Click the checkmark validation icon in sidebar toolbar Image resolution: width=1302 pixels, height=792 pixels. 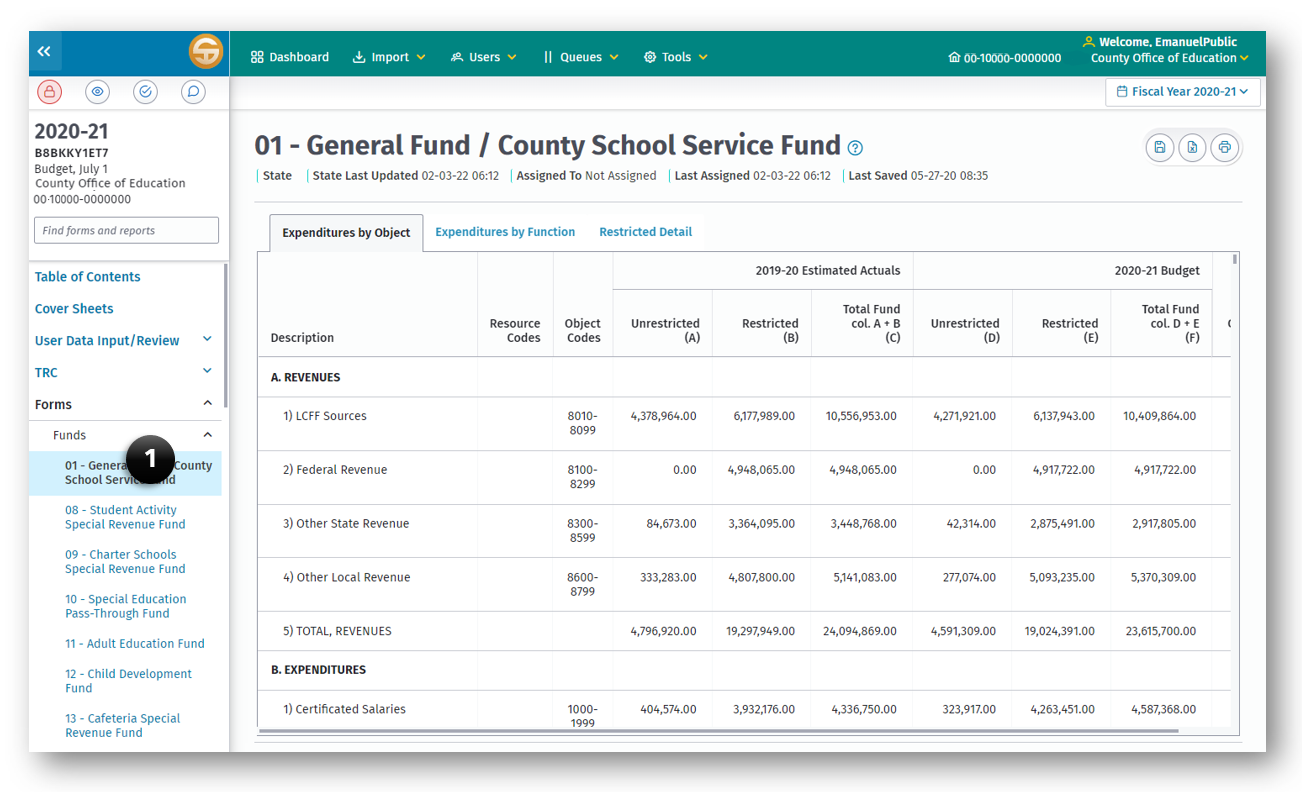[145, 91]
